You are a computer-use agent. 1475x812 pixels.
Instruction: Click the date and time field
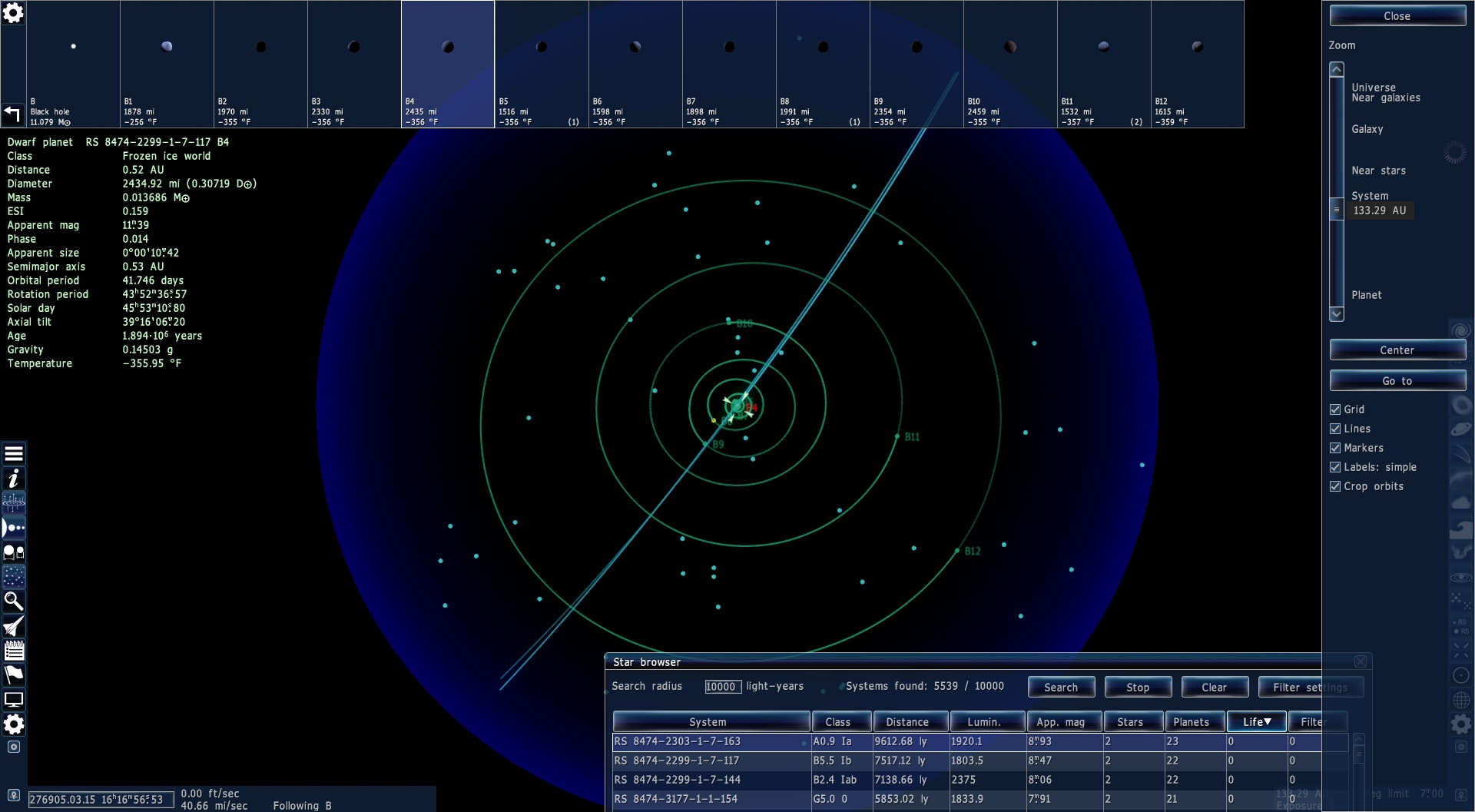click(102, 800)
